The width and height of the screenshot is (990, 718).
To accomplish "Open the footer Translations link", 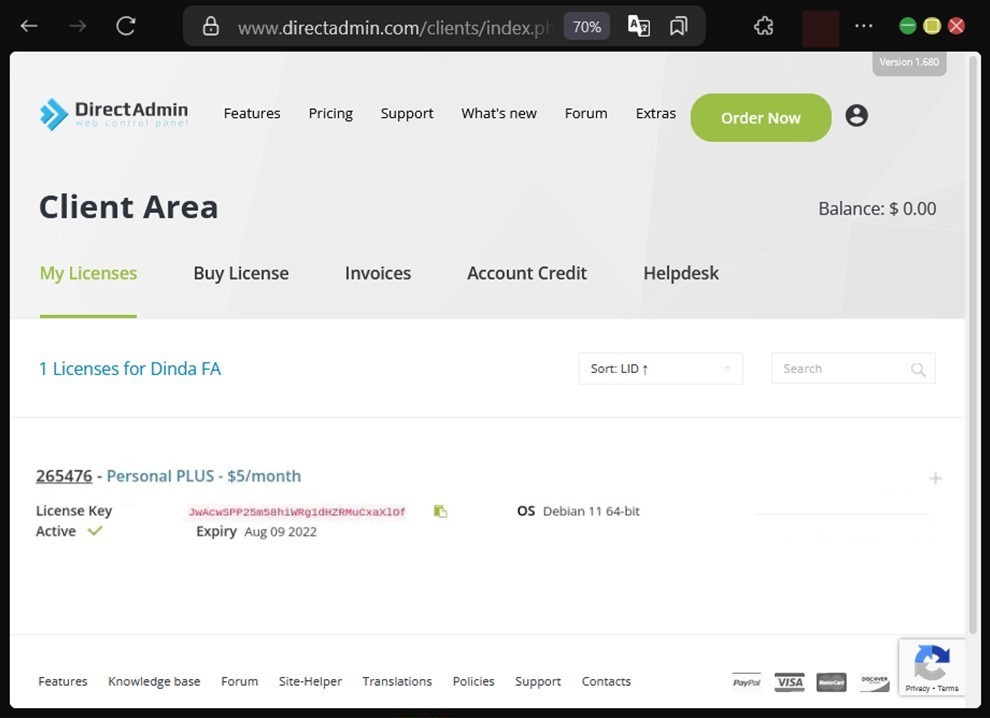I will pos(397,681).
